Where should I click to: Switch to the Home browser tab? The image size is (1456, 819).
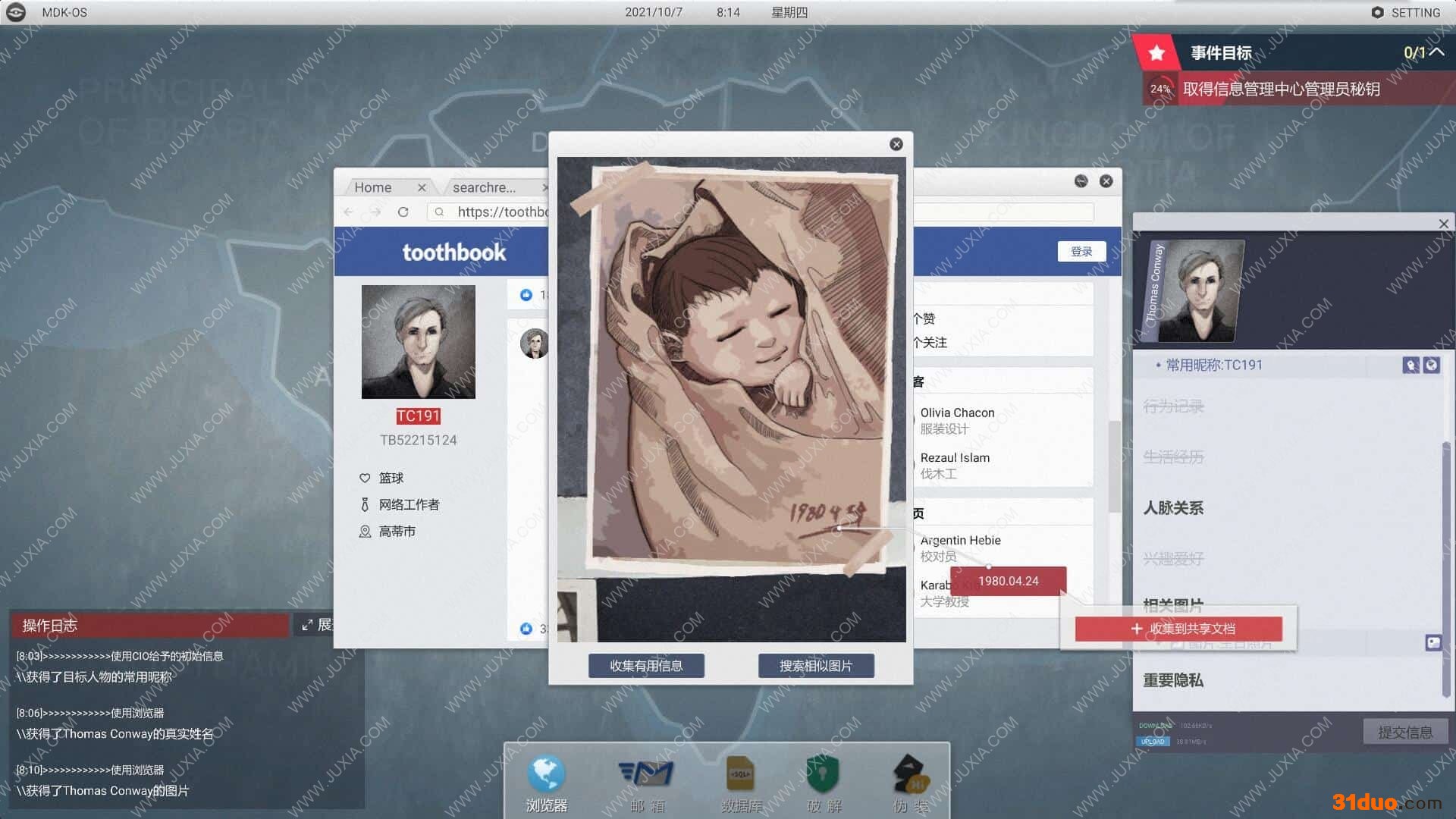coord(373,187)
